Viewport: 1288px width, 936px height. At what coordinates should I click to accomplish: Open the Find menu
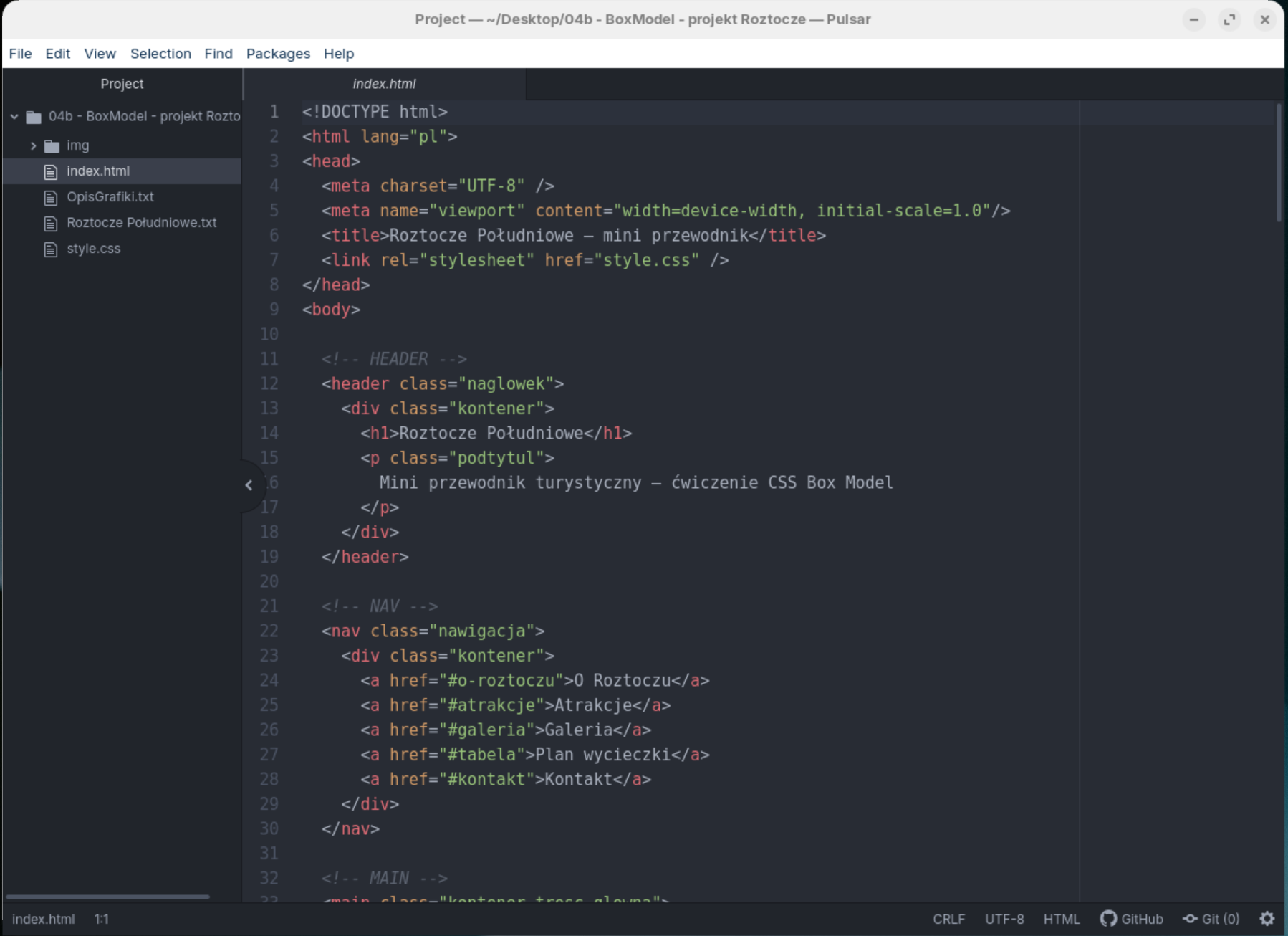click(x=218, y=54)
